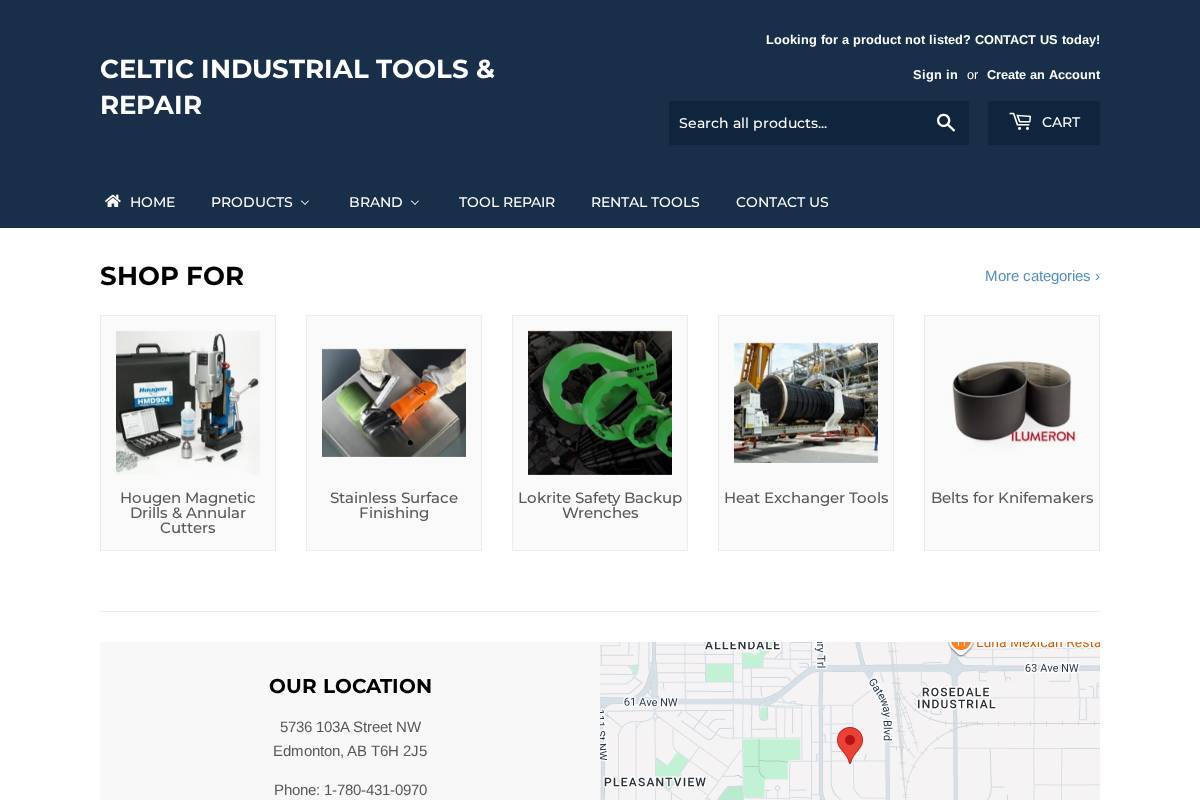The image size is (1200, 800).
Task: Open the More categories link
Action: pyautogui.click(x=1042, y=276)
